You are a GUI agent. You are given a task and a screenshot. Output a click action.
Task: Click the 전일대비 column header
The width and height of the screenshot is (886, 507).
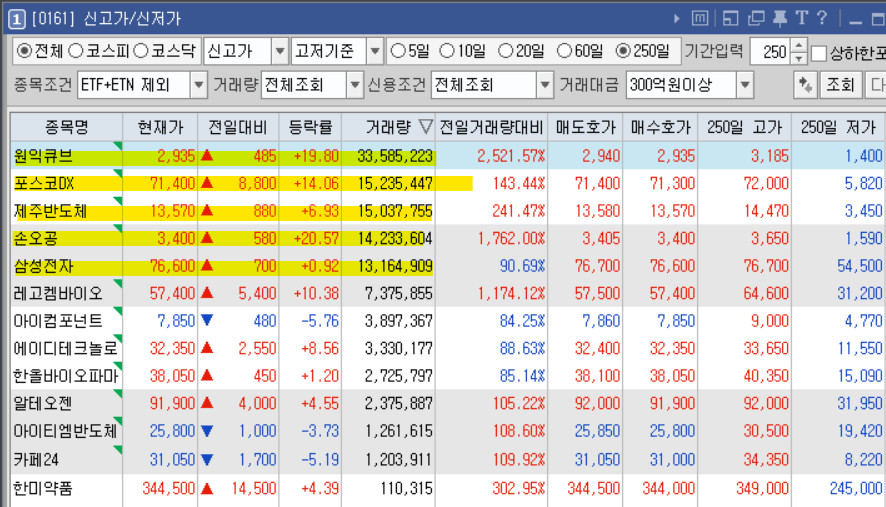(x=238, y=127)
